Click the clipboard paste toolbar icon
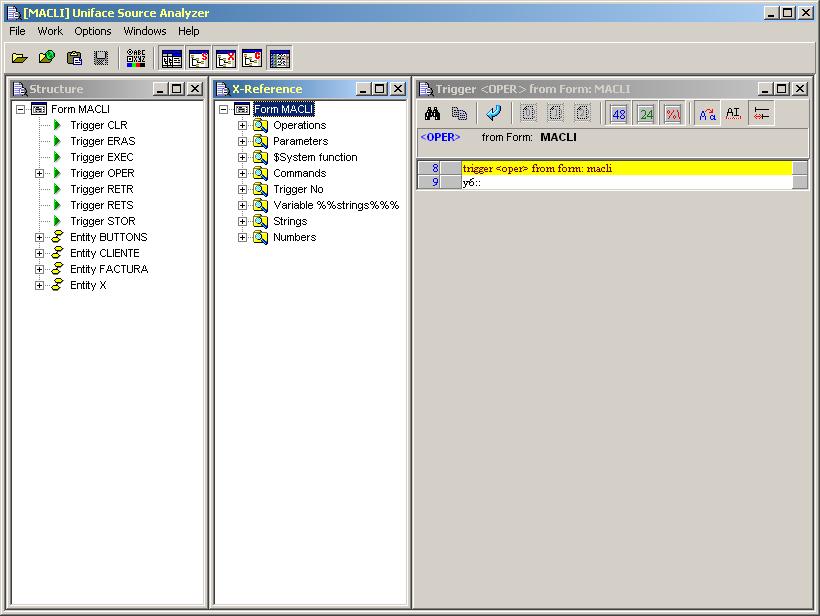 pyautogui.click(x=74, y=58)
